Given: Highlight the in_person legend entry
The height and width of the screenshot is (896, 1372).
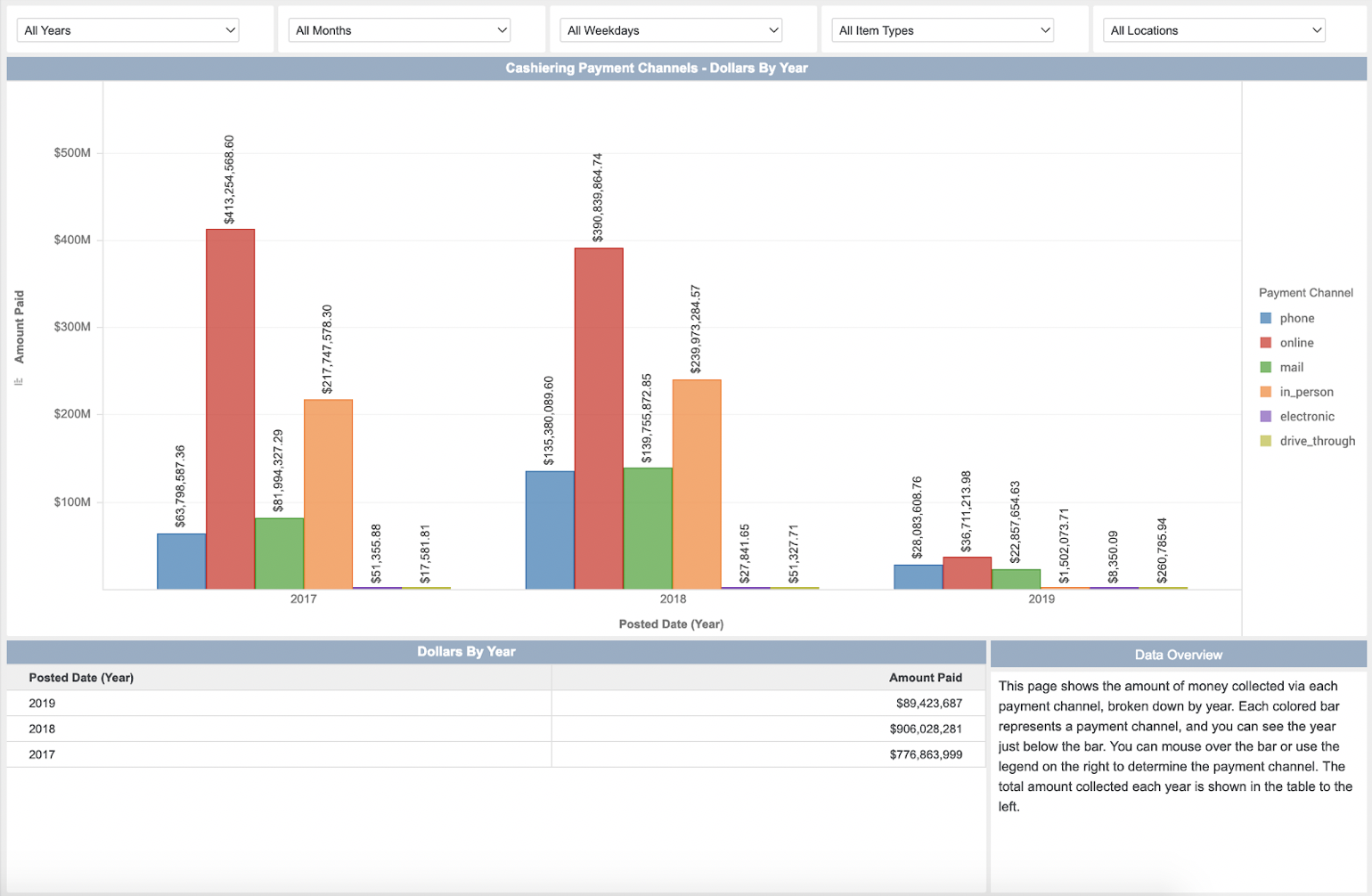Looking at the screenshot, I should [x=1305, y=392].
